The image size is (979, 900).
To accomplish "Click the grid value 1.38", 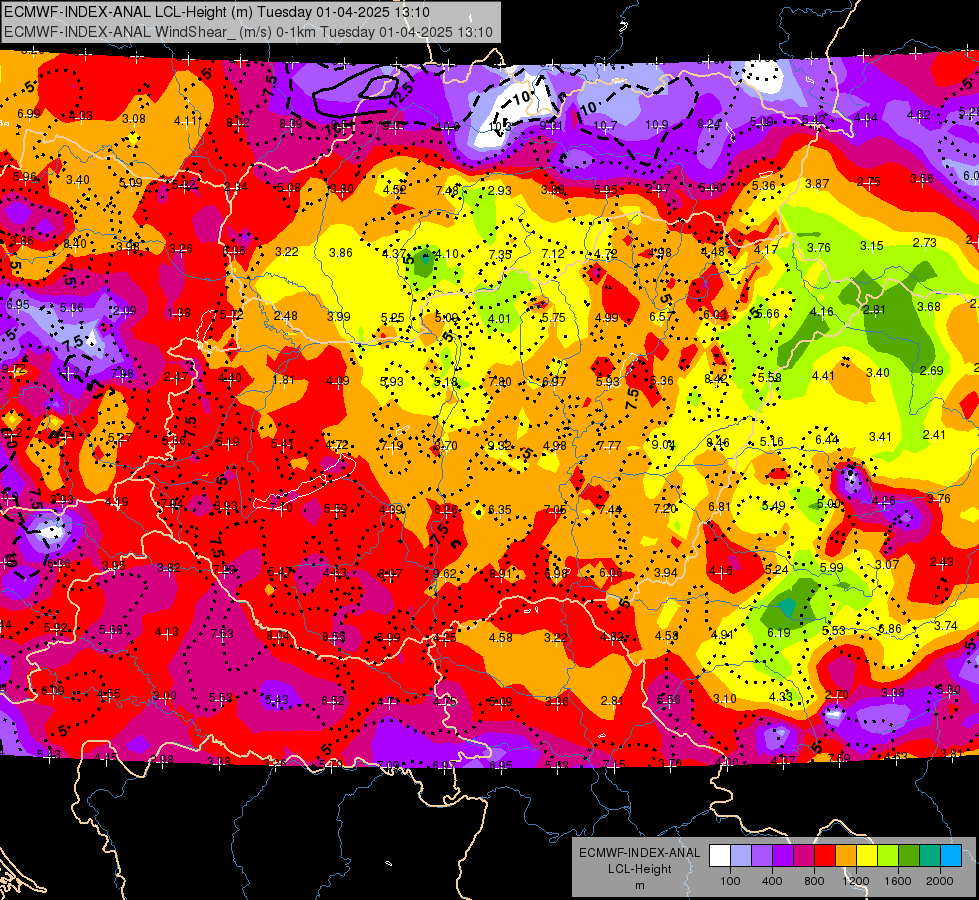I will tap(179, 312).
